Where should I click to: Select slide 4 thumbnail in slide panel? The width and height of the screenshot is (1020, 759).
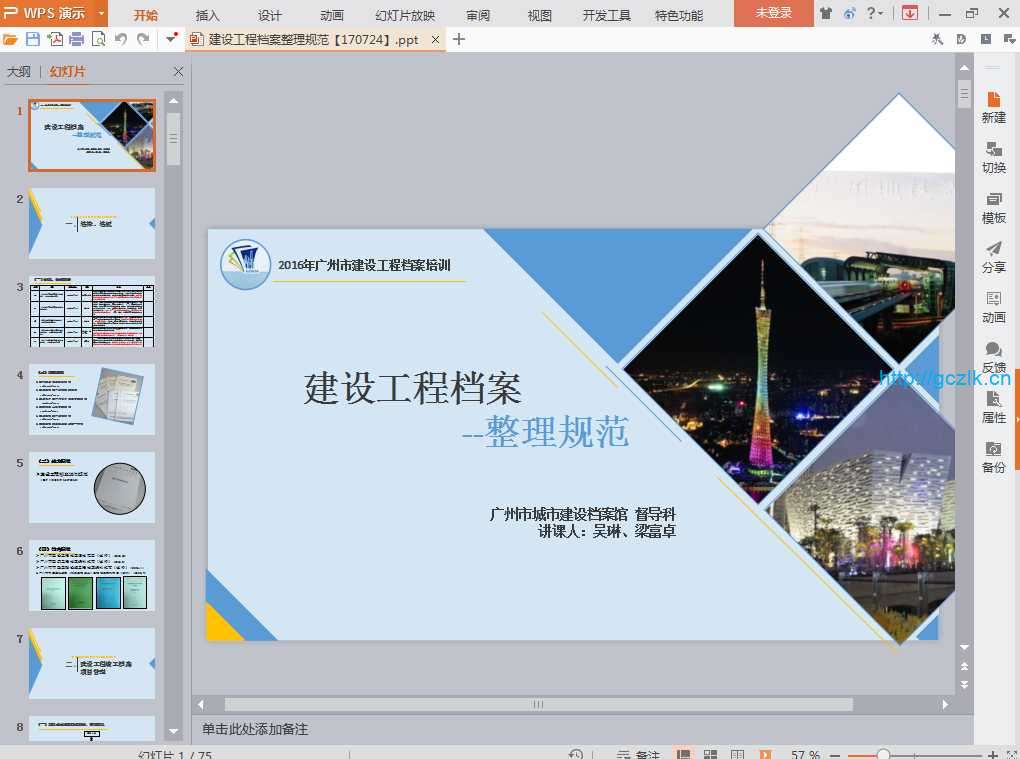(x=92, y=399)
